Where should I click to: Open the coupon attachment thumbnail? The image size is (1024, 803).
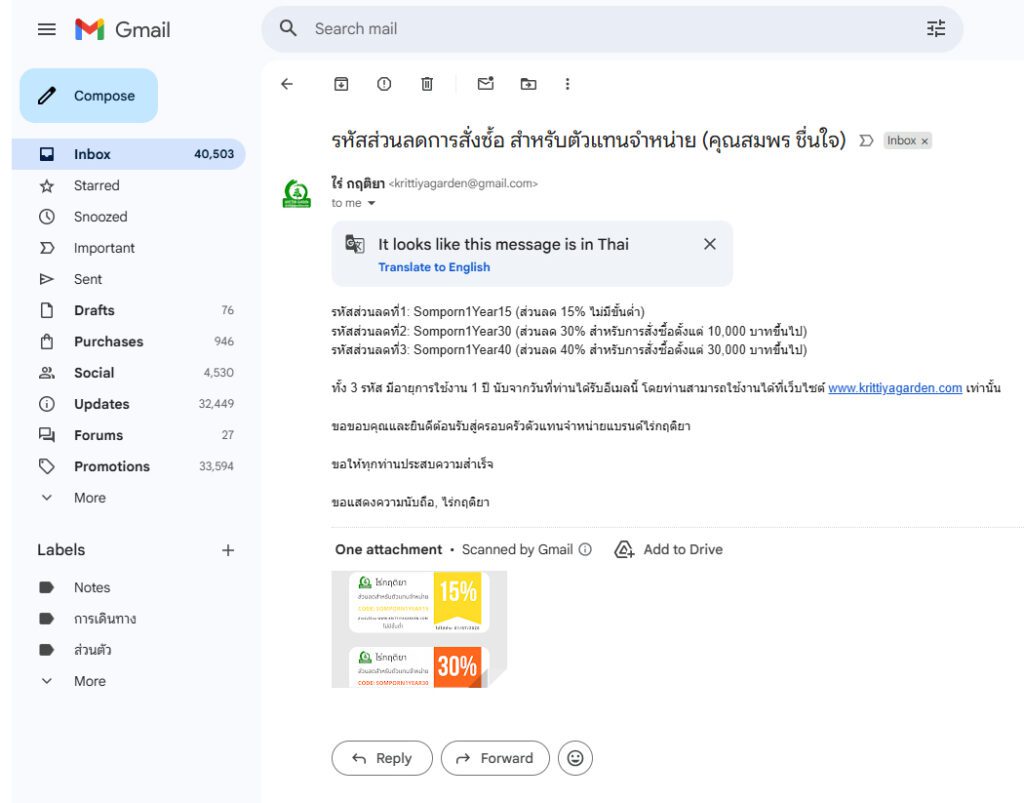tap(419, 629)
